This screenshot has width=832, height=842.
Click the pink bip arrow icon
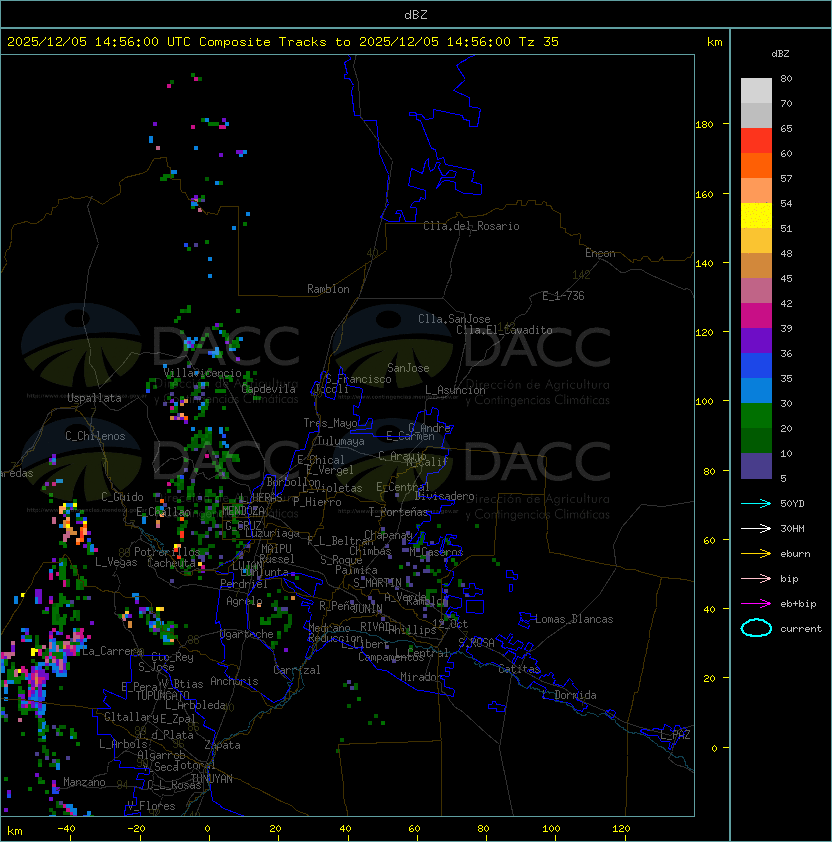756,578
